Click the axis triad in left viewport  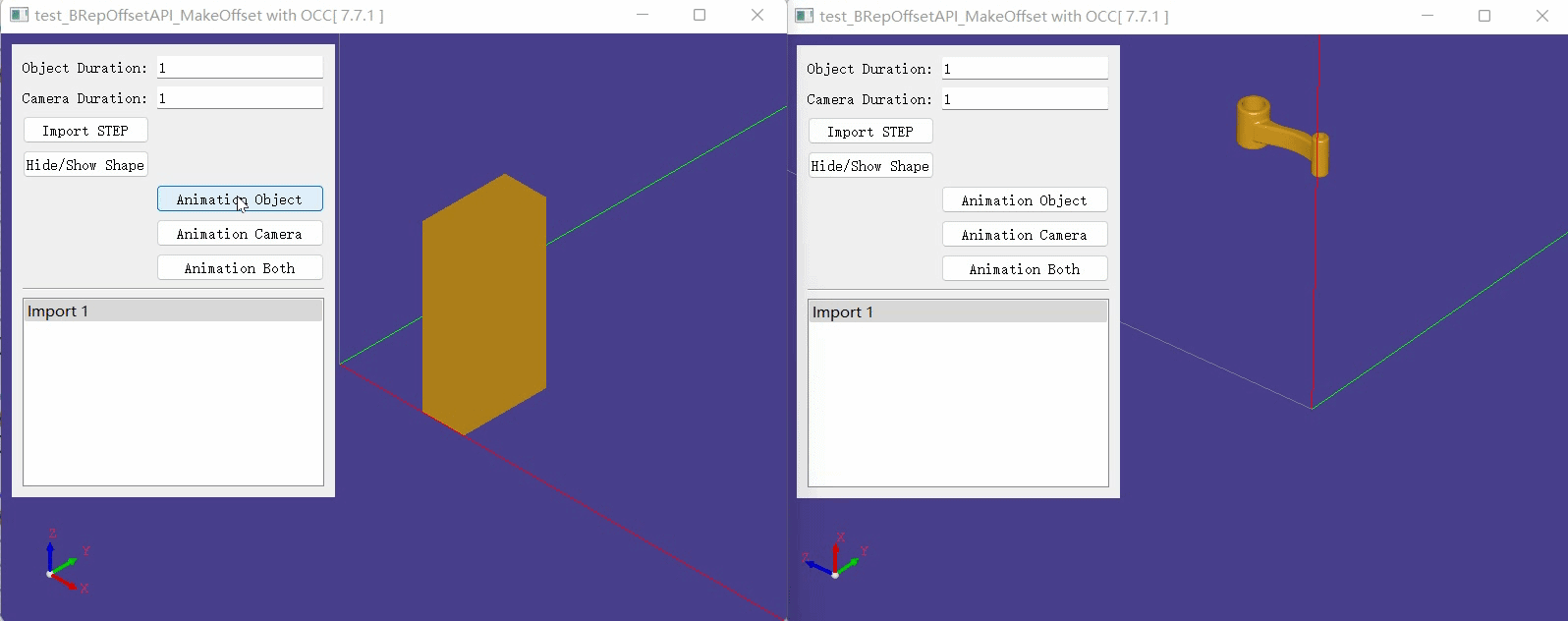(x=67, y=560)
